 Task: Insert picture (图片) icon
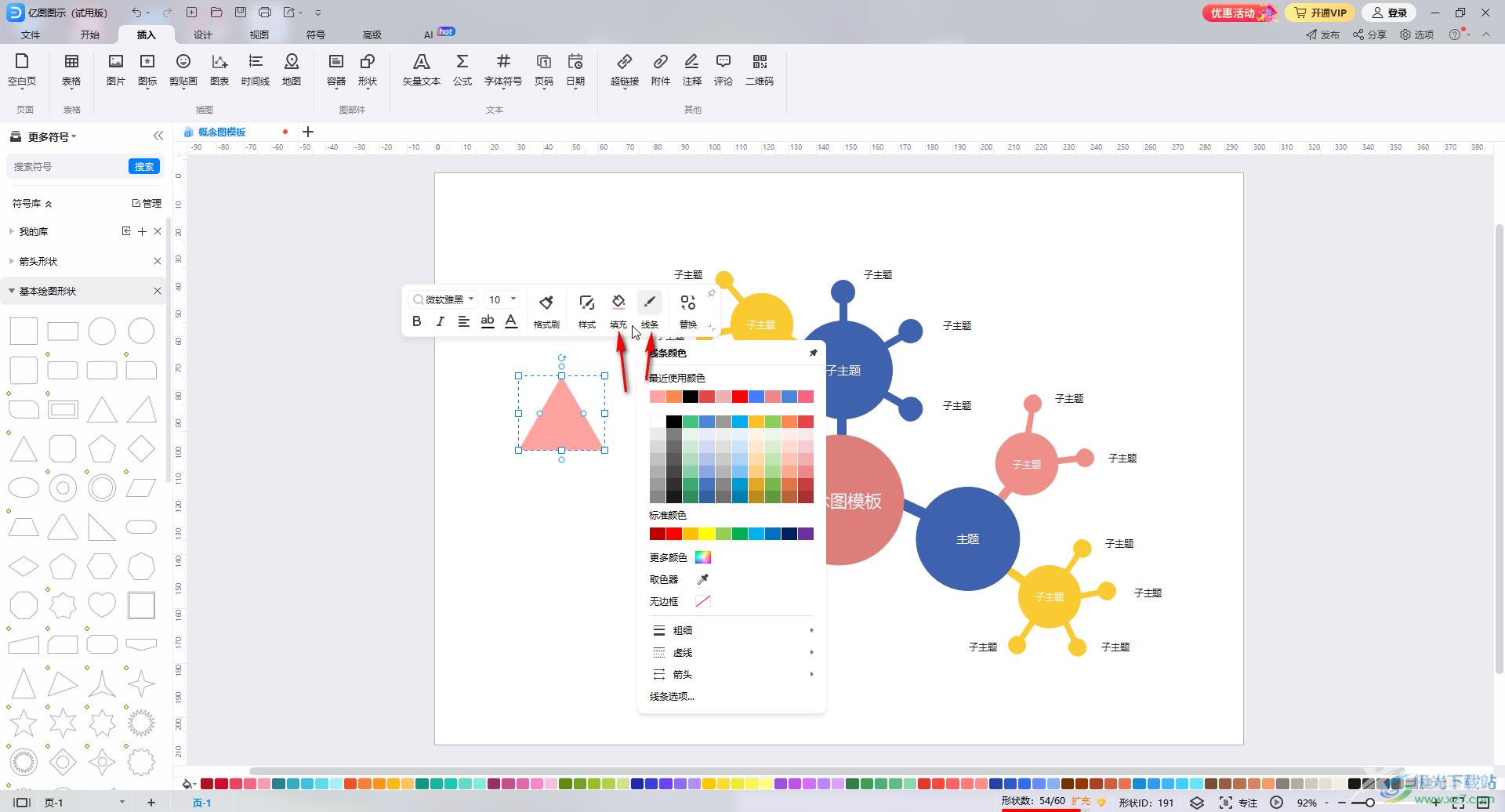click(116, 70)
